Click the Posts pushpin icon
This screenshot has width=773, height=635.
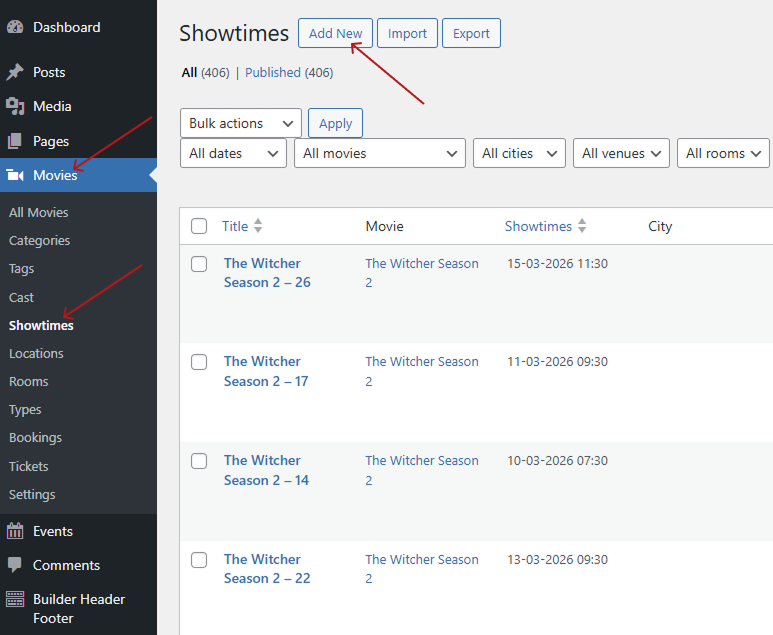tap(15, 72)
